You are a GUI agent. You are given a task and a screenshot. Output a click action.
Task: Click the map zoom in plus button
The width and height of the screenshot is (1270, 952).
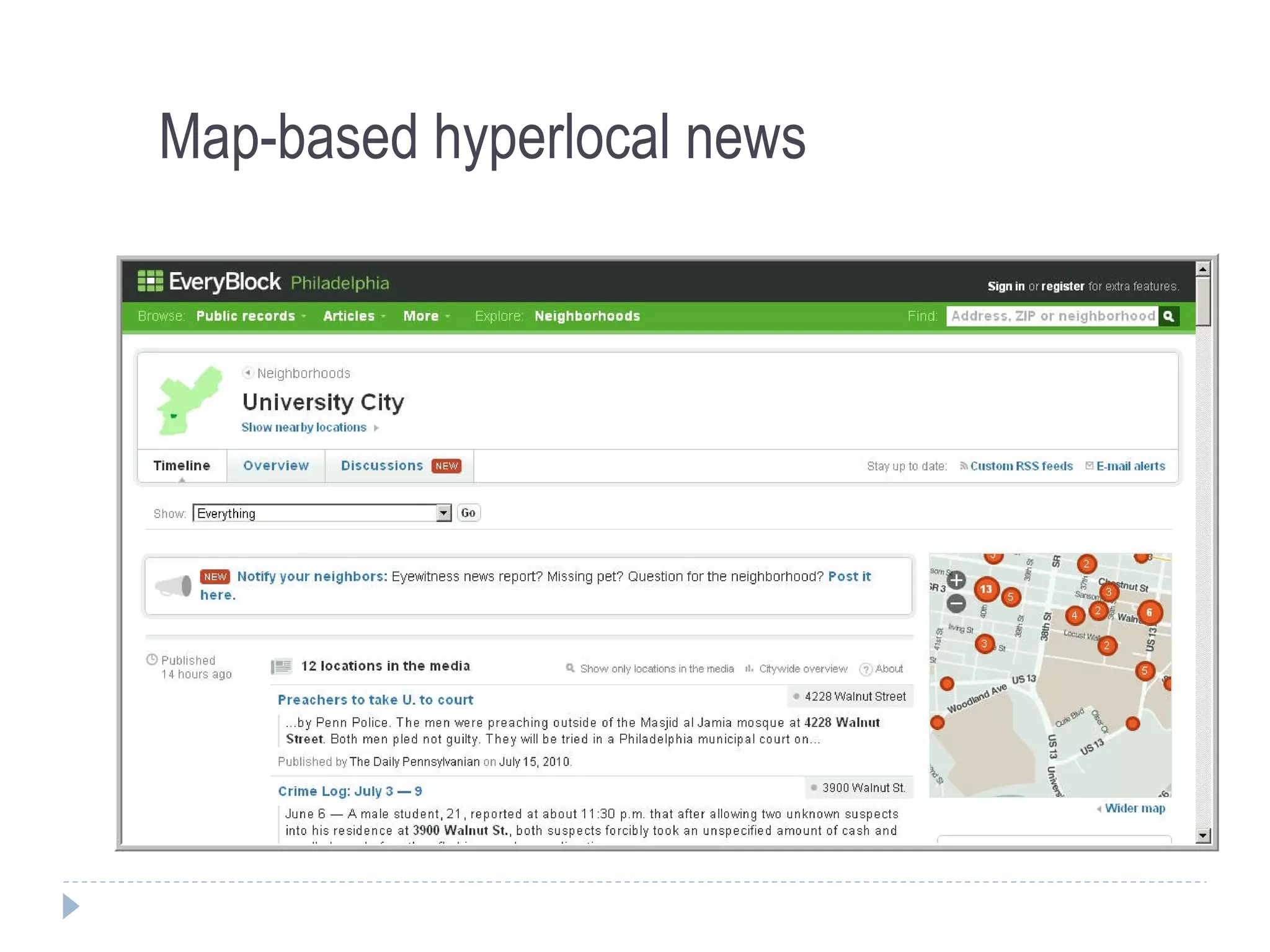[x=956, y=580]
